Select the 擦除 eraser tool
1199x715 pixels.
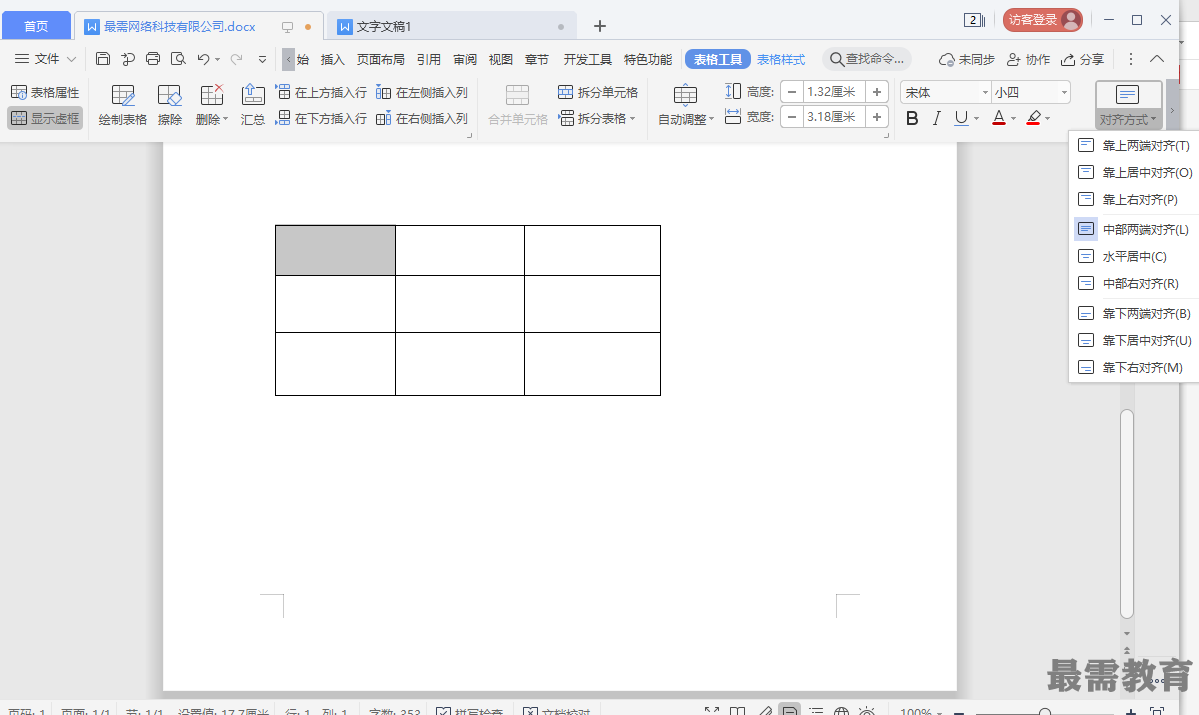pos(169,105)
